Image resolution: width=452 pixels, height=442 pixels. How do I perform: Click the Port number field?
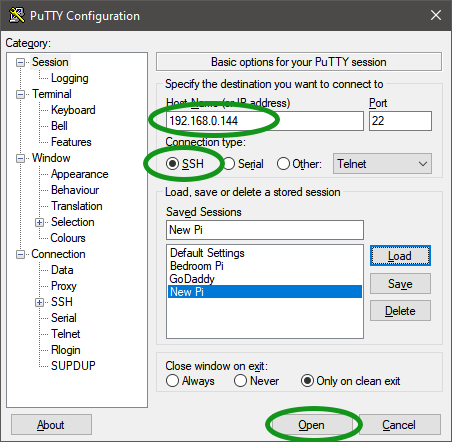(400, 121)
